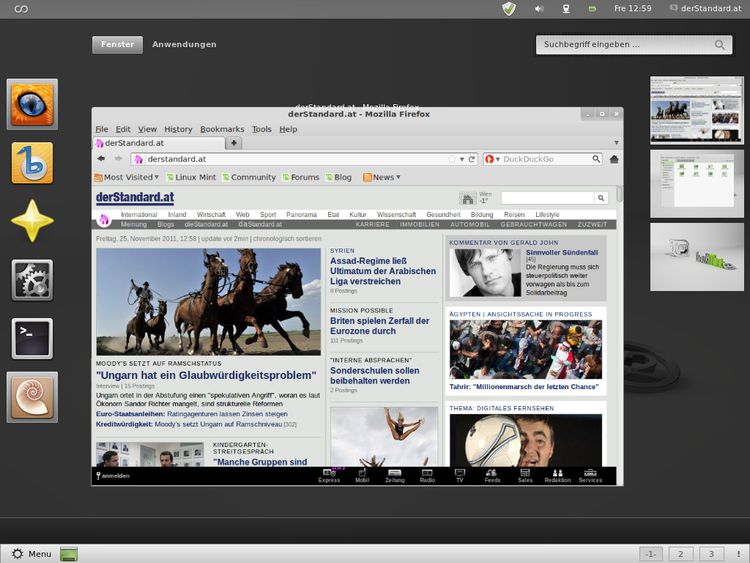
Task: Click the Firefox home button
Action: click(614, 159)
